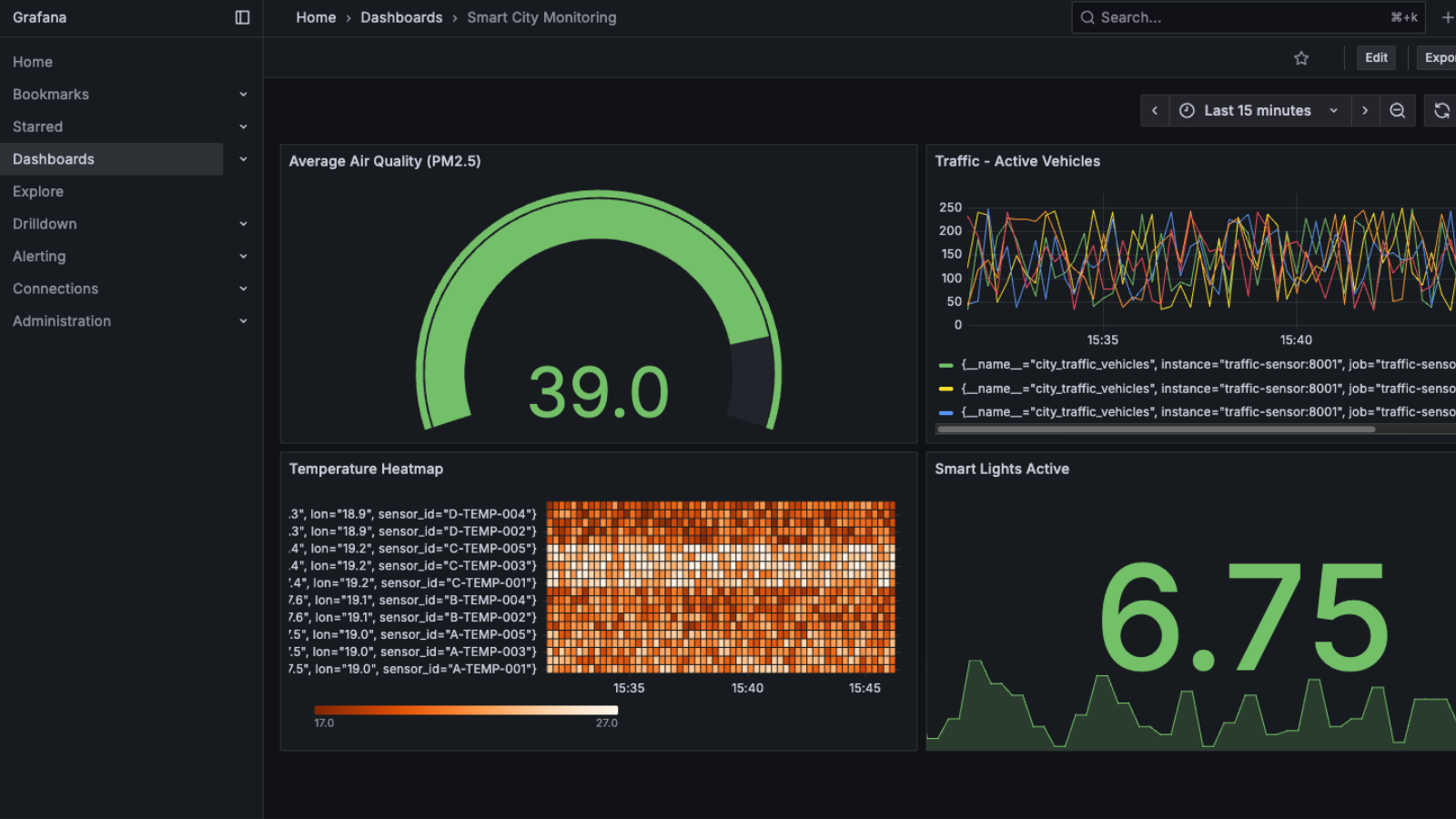Refresh the dashboard

[x=1441, y=111]
